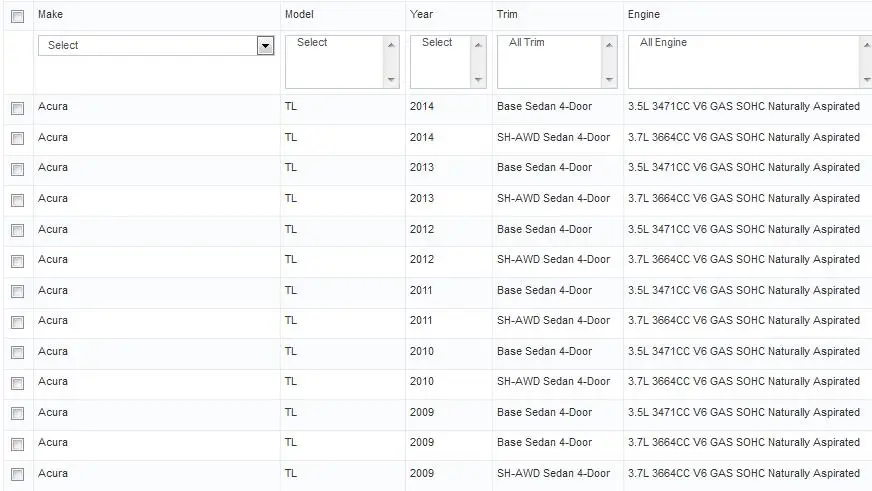Click Year list scroll down arrow
872x491 pixels.
478,80
